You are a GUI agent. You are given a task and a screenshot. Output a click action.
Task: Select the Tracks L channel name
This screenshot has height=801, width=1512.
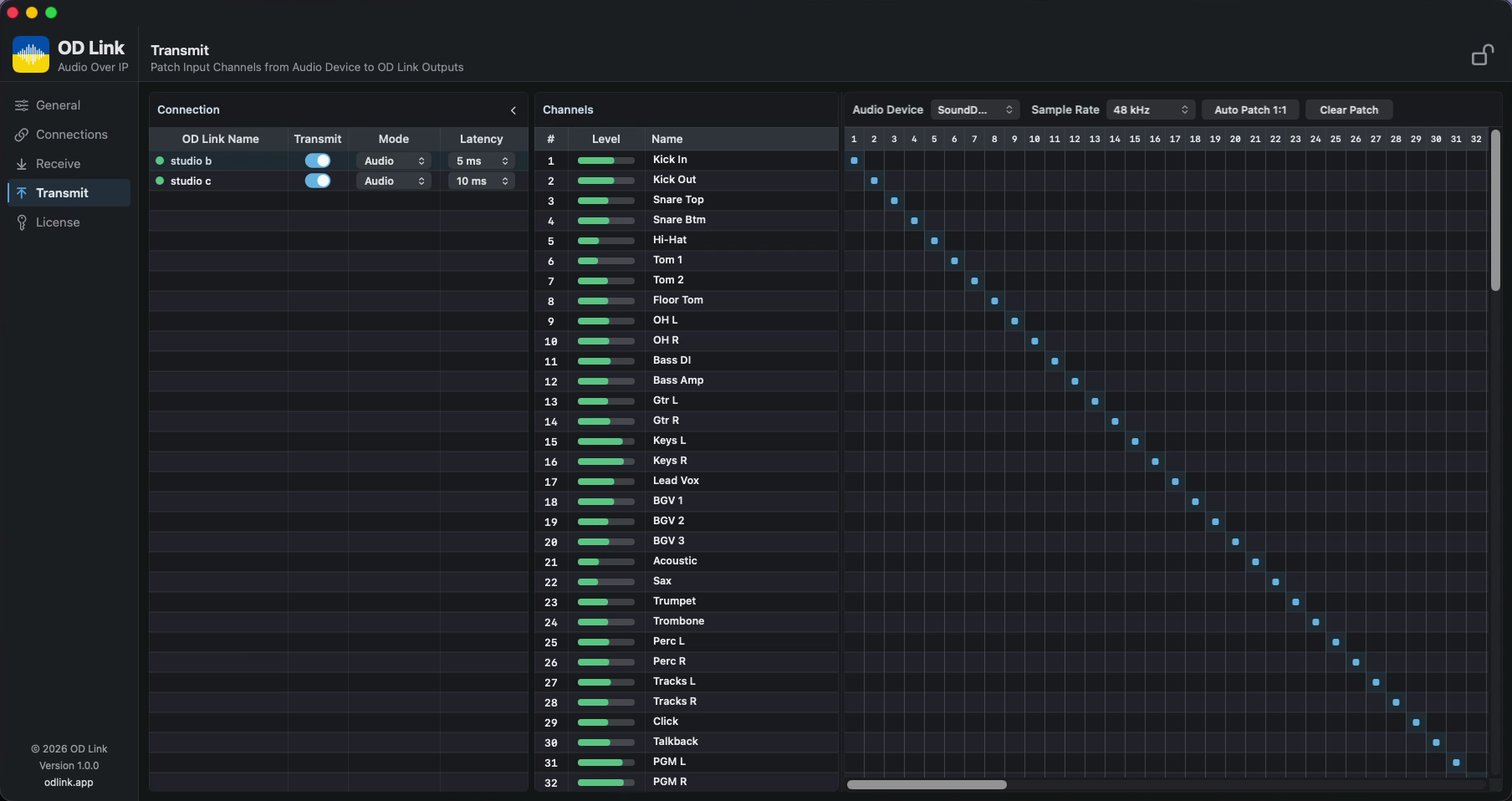(x=674, y=681)
